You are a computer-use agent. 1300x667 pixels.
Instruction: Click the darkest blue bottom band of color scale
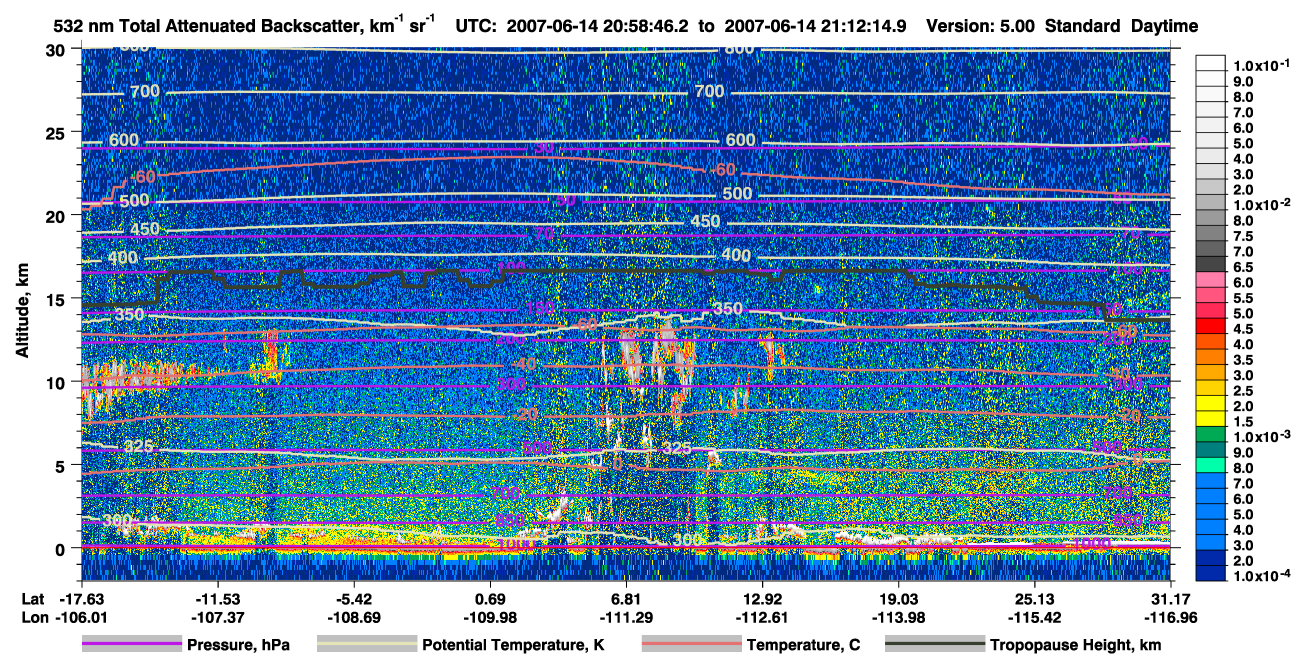pos(1213,573)
